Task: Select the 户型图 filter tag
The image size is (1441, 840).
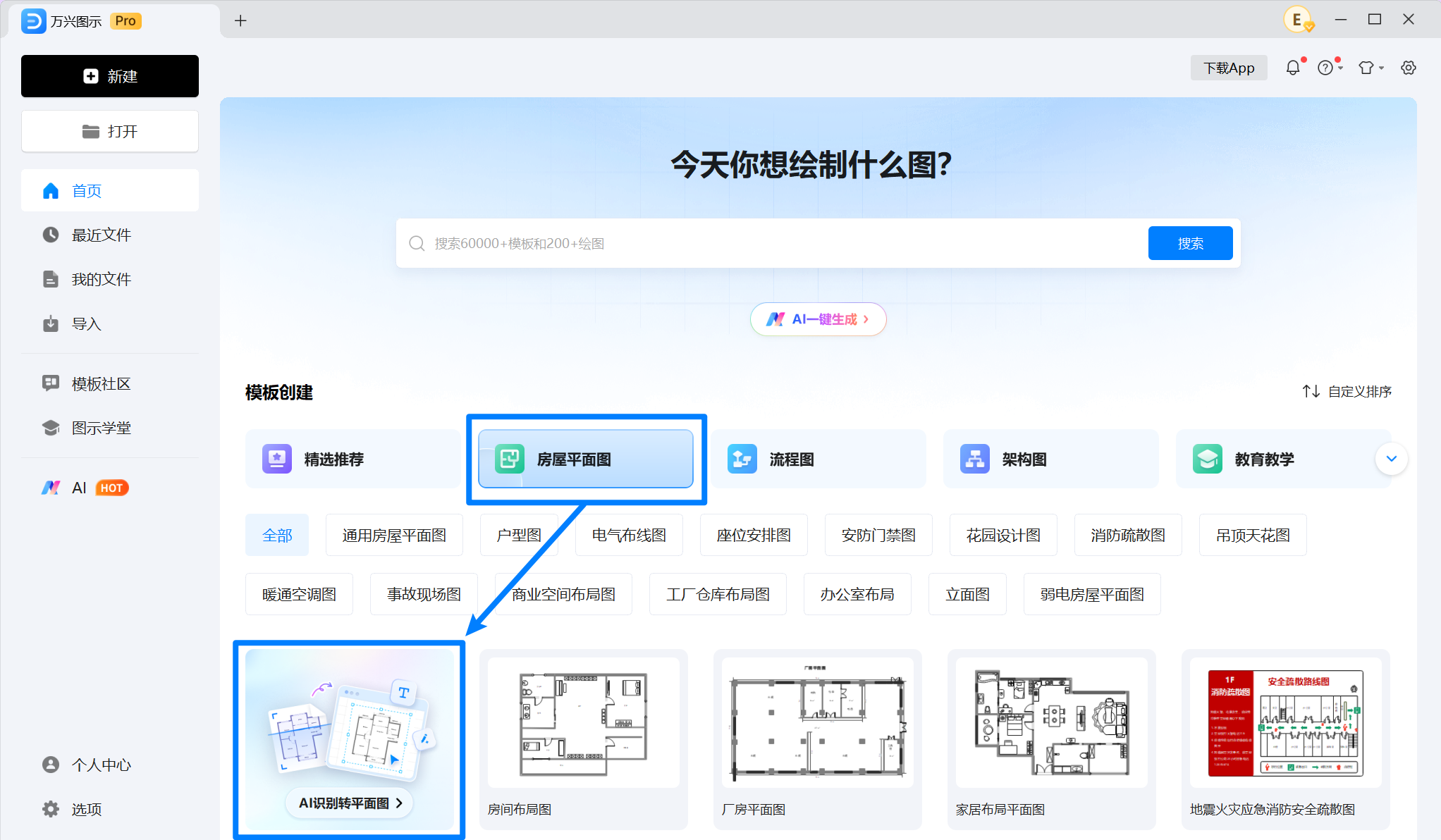Action: (519, 535)
